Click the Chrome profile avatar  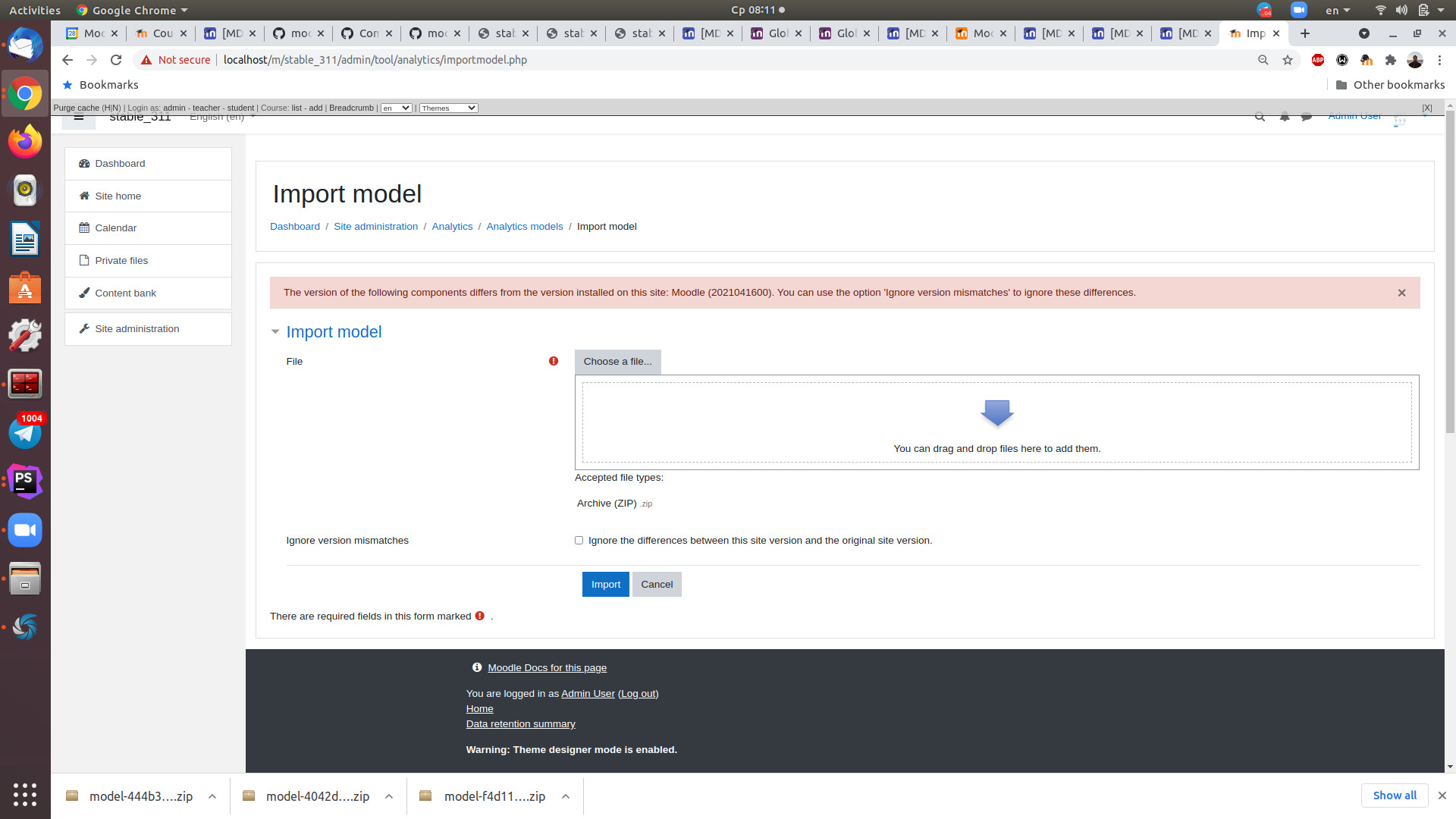(x=1415, y=60)
